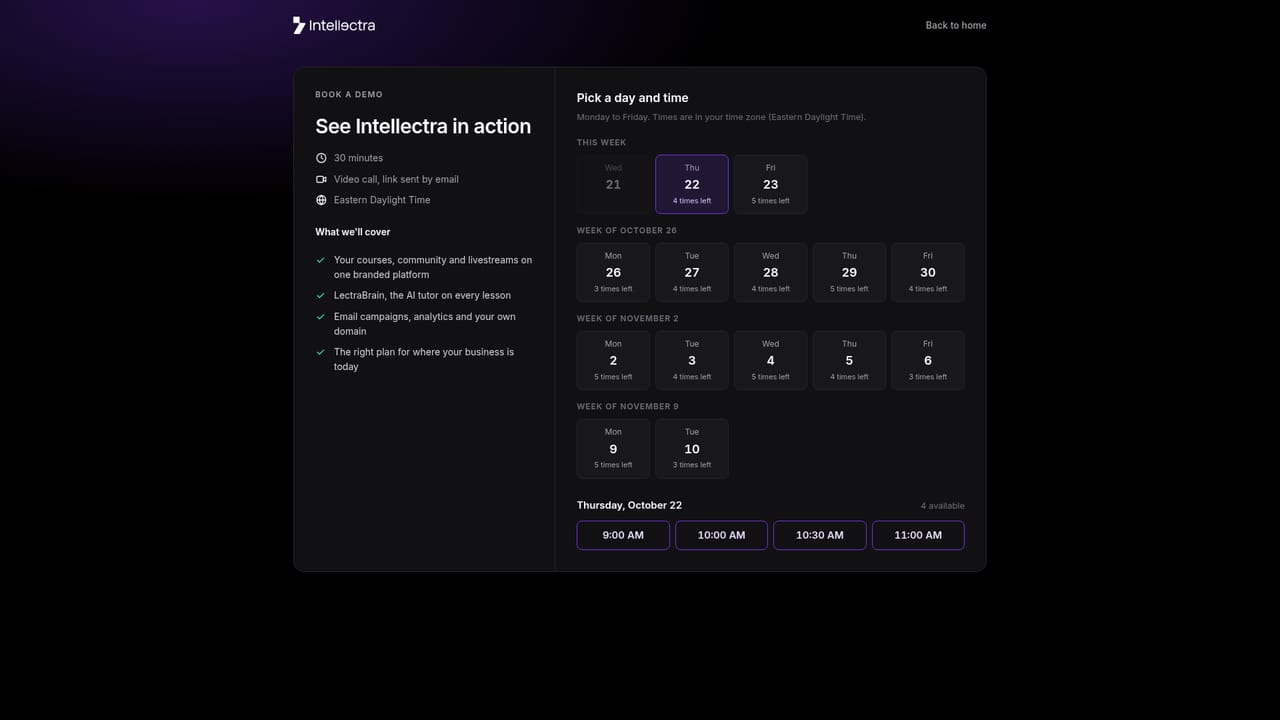The width and height of the screenshot is (1280, 720).
Task: Click the "BOOK A DEMO" label
Action: (x=349, y=95)
